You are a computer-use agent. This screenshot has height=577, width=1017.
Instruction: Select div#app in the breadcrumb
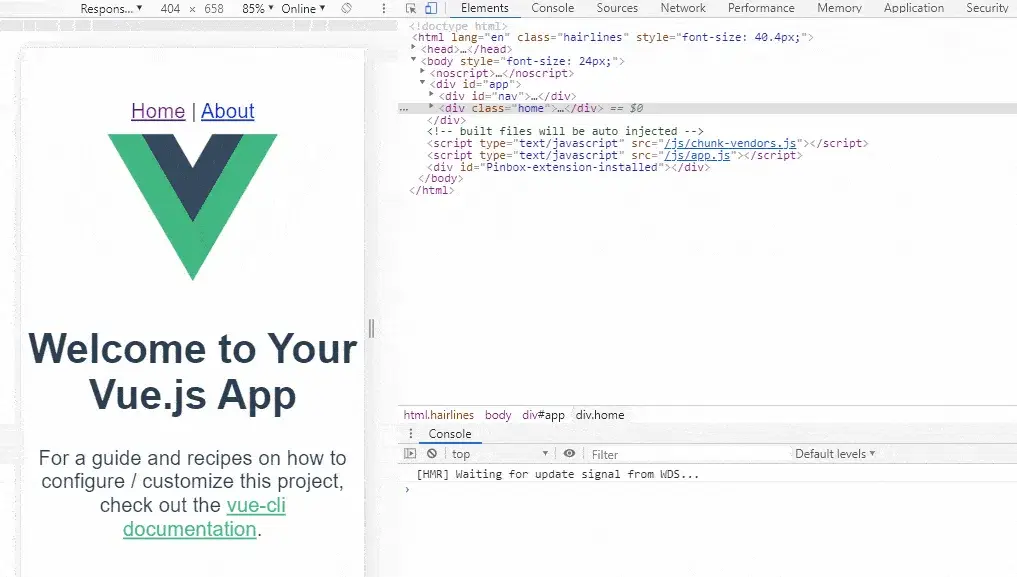(x=544, y=415)
